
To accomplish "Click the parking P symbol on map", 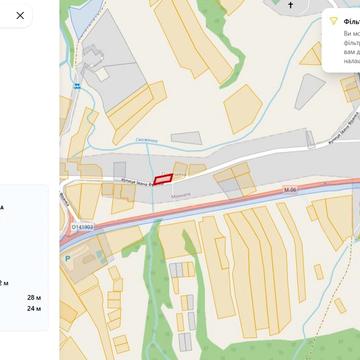I will pyautogui.click(x=68, y=259).
